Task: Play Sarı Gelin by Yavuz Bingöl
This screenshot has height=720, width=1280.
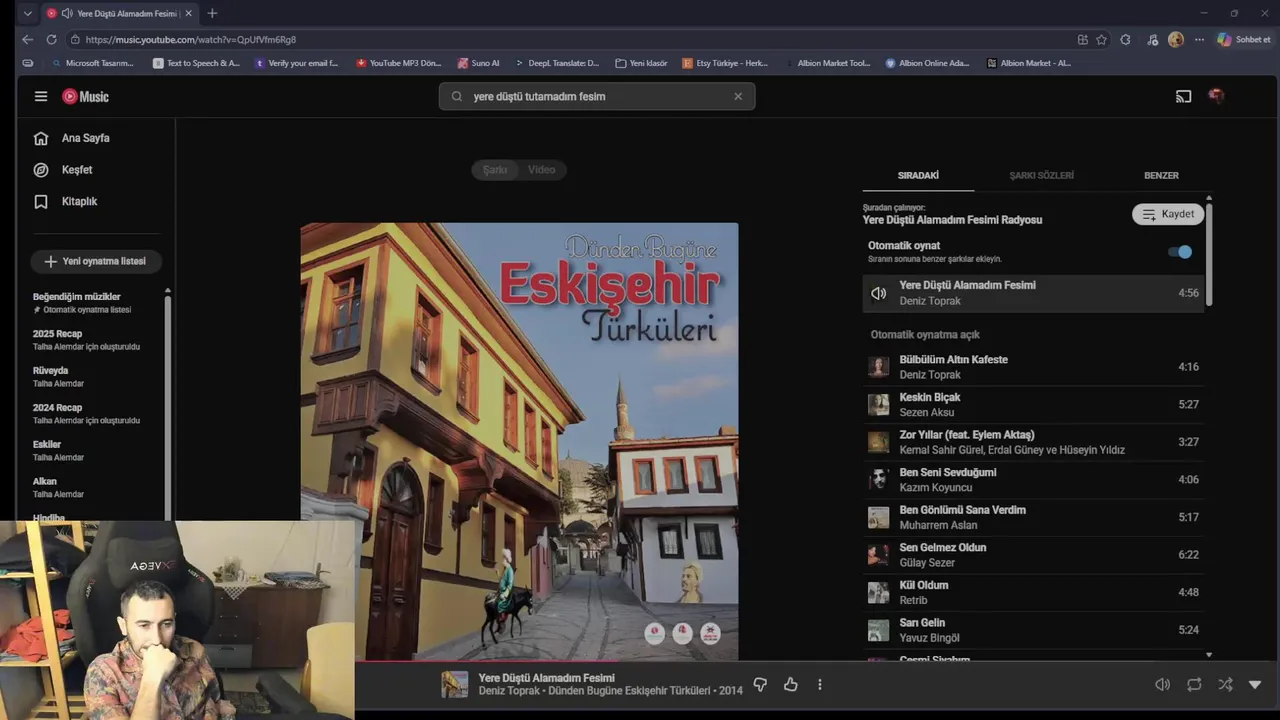Action: coord(1033,630)
